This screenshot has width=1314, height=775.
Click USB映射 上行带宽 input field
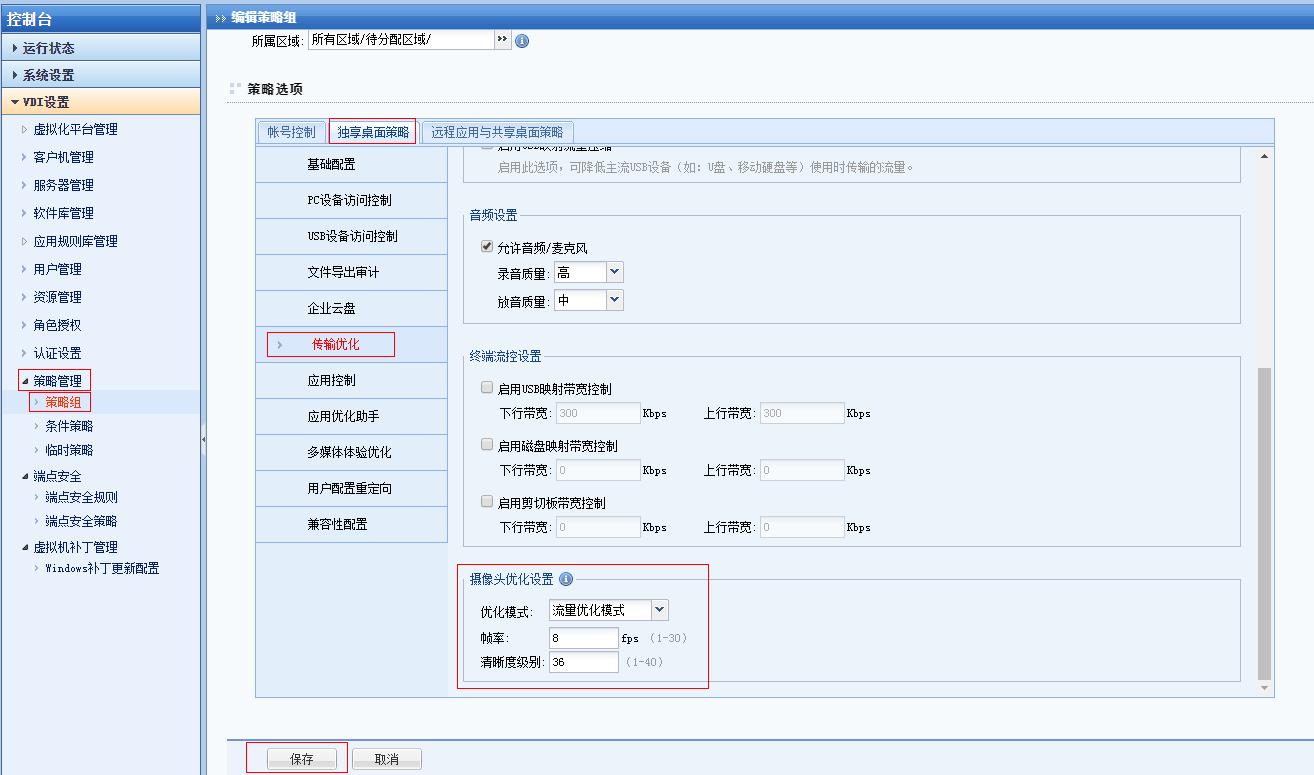pos(802,413)
